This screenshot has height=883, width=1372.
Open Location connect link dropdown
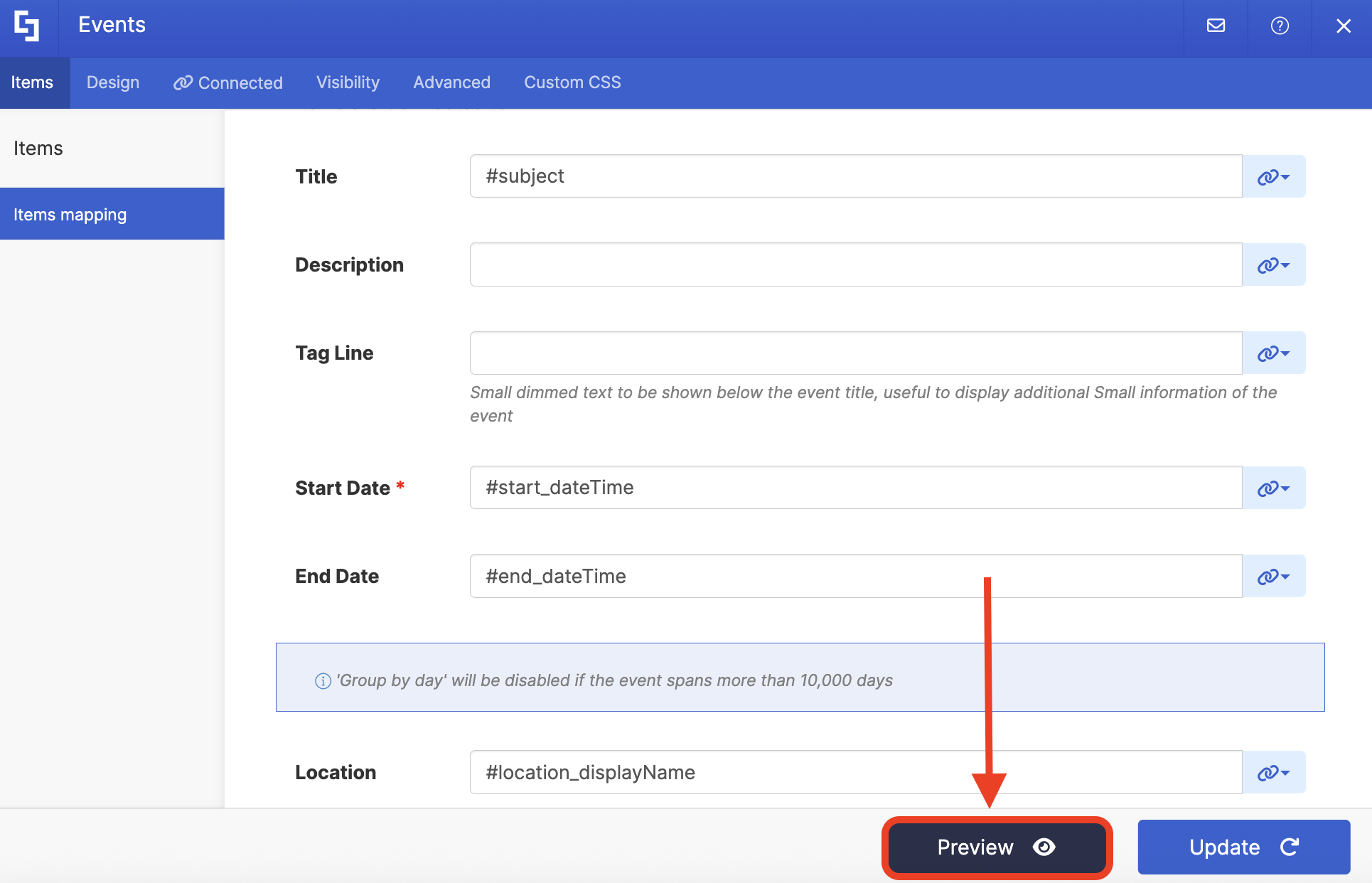click(1273, 773)
